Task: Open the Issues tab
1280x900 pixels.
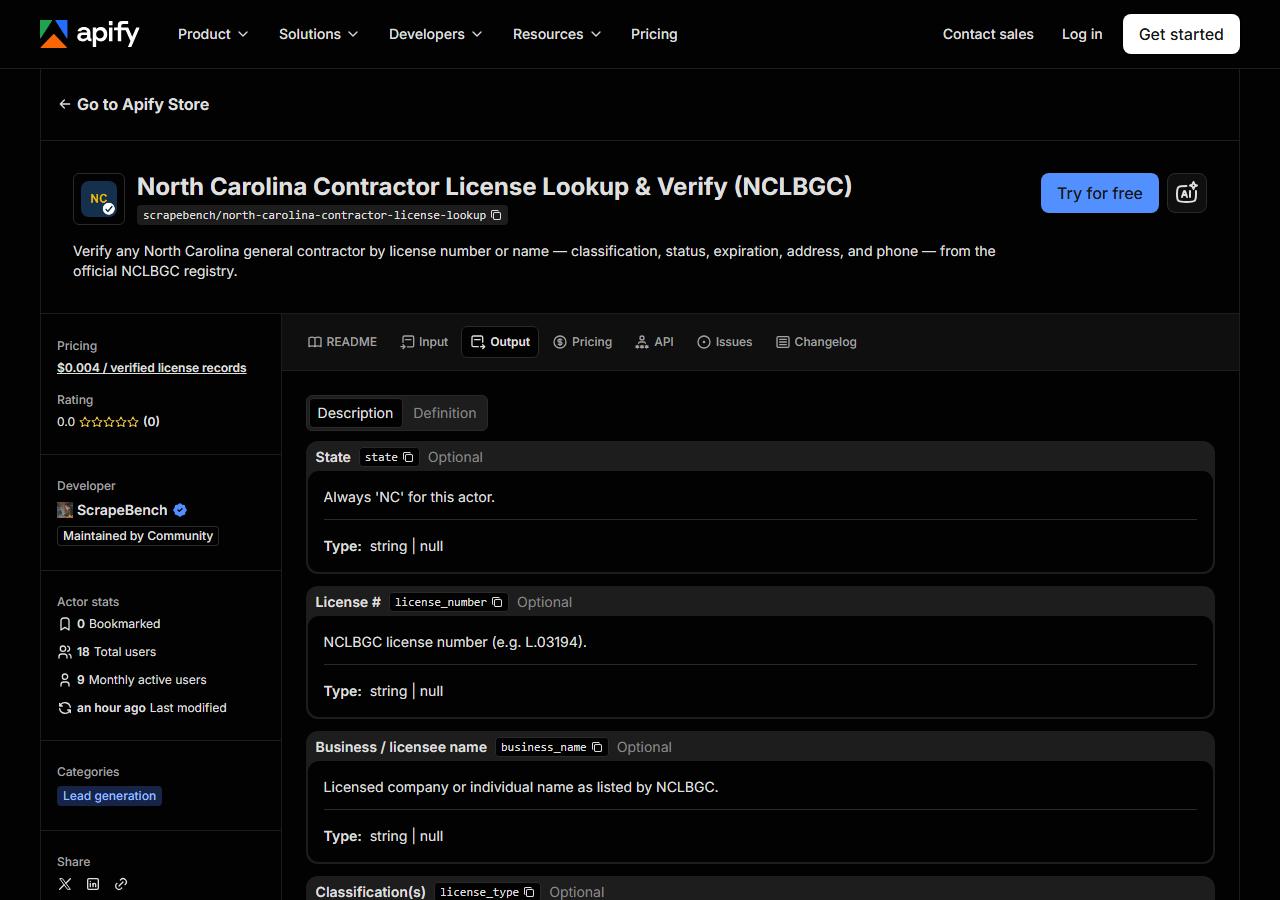Action: (725, 342)
